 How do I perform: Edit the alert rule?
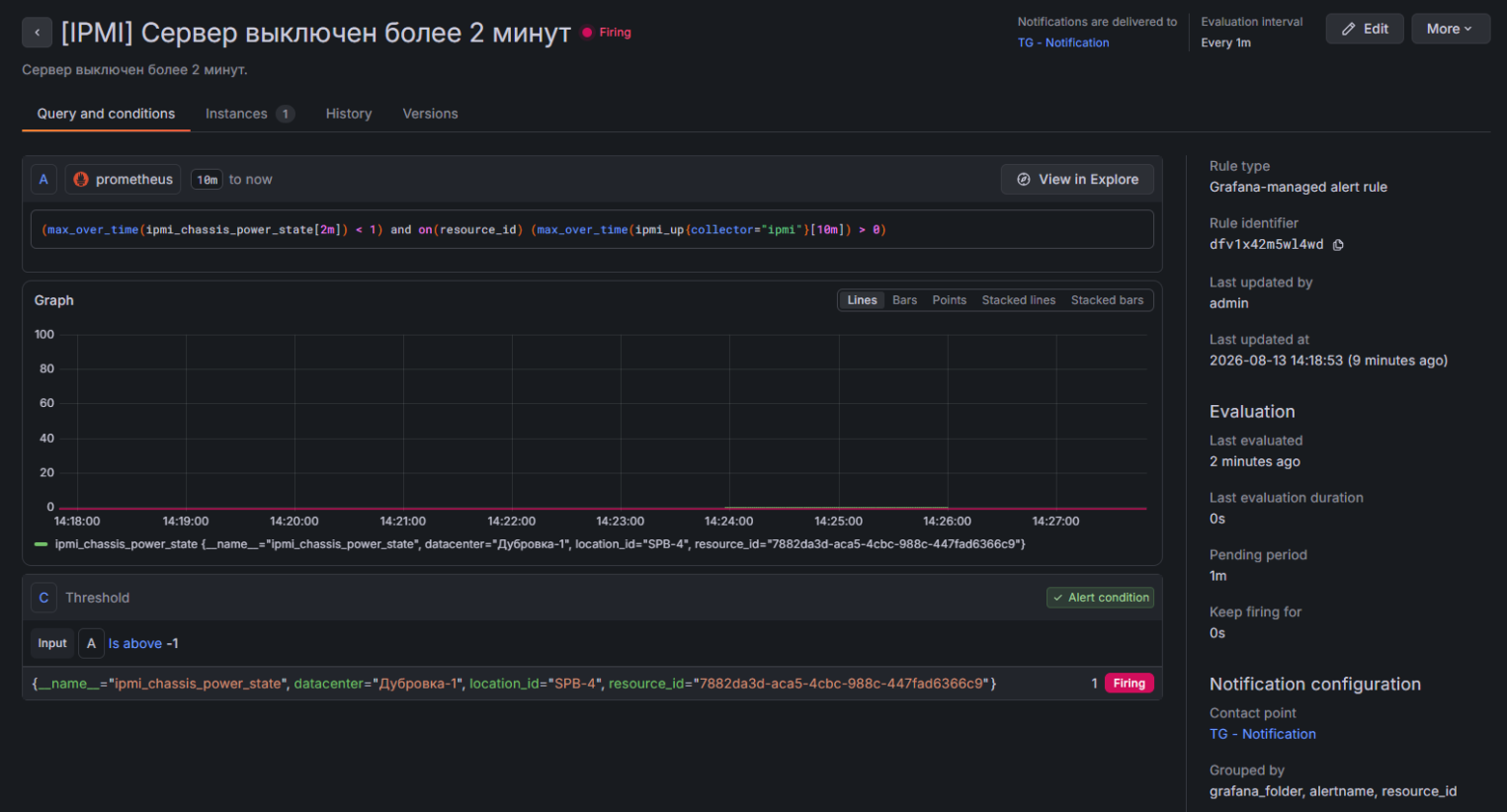(x=1364, y=29)
